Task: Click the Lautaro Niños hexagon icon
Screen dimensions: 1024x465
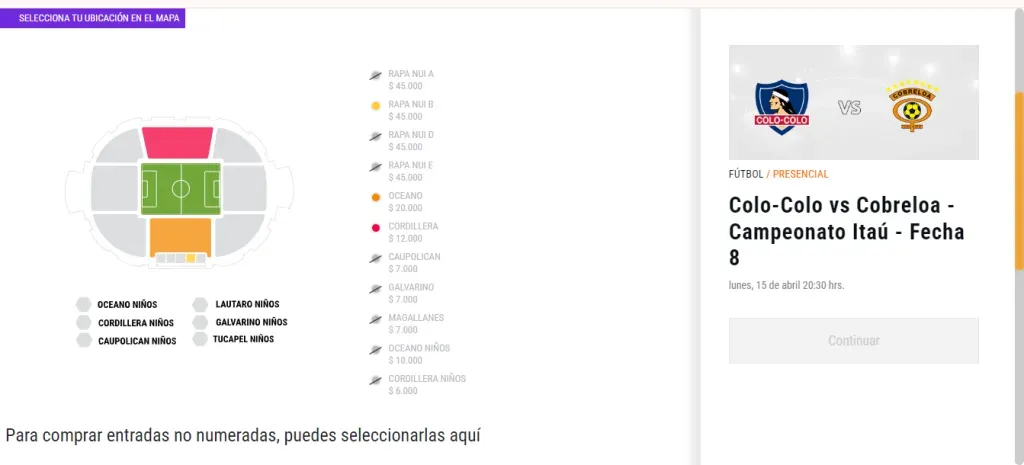Action: [x=201, y=304]
